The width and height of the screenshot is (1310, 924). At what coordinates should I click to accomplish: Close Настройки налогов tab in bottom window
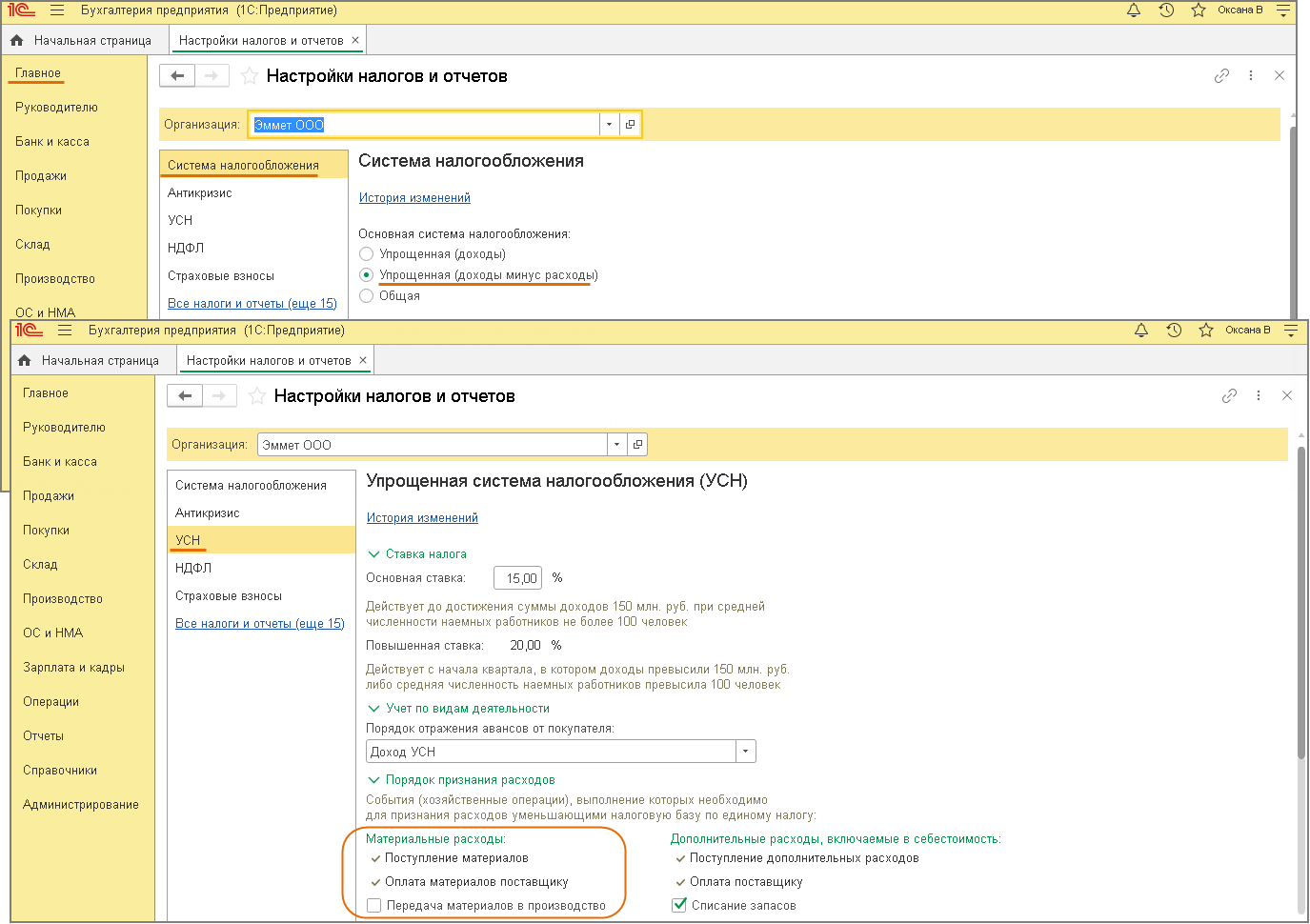click(x=363, y=360)
